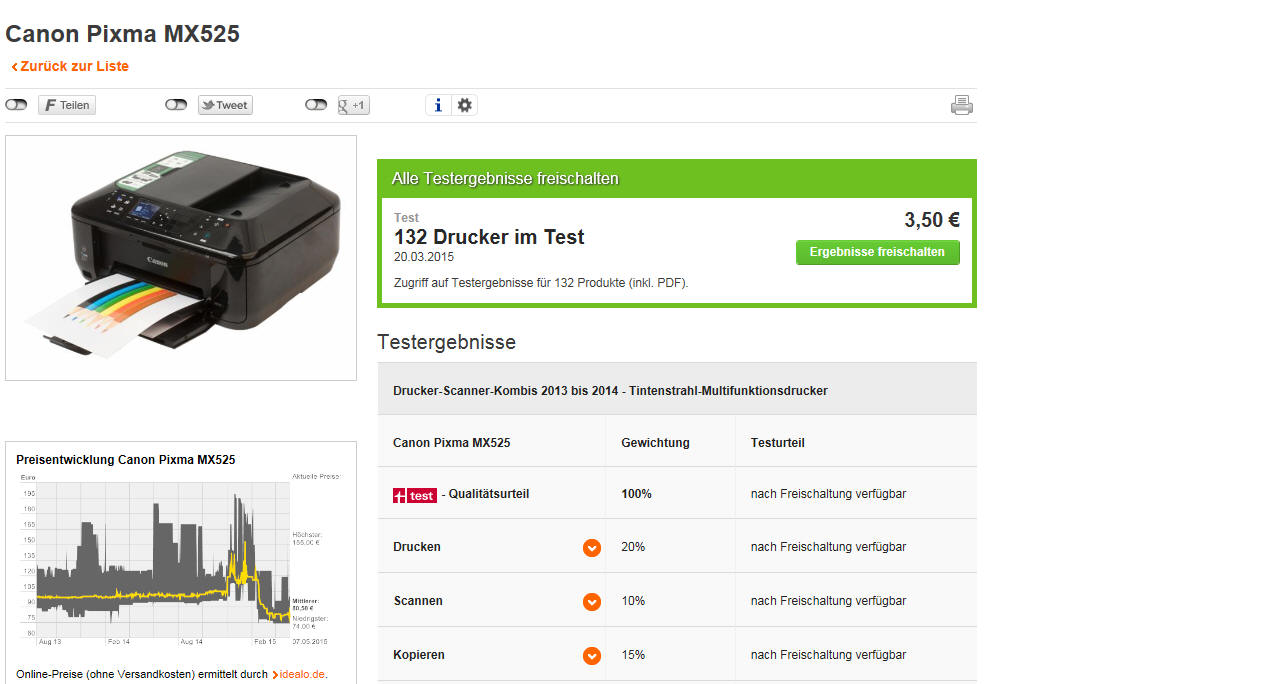
Task: Click the 132 Drucker im Test heading
Action: (x=489, y=237)
